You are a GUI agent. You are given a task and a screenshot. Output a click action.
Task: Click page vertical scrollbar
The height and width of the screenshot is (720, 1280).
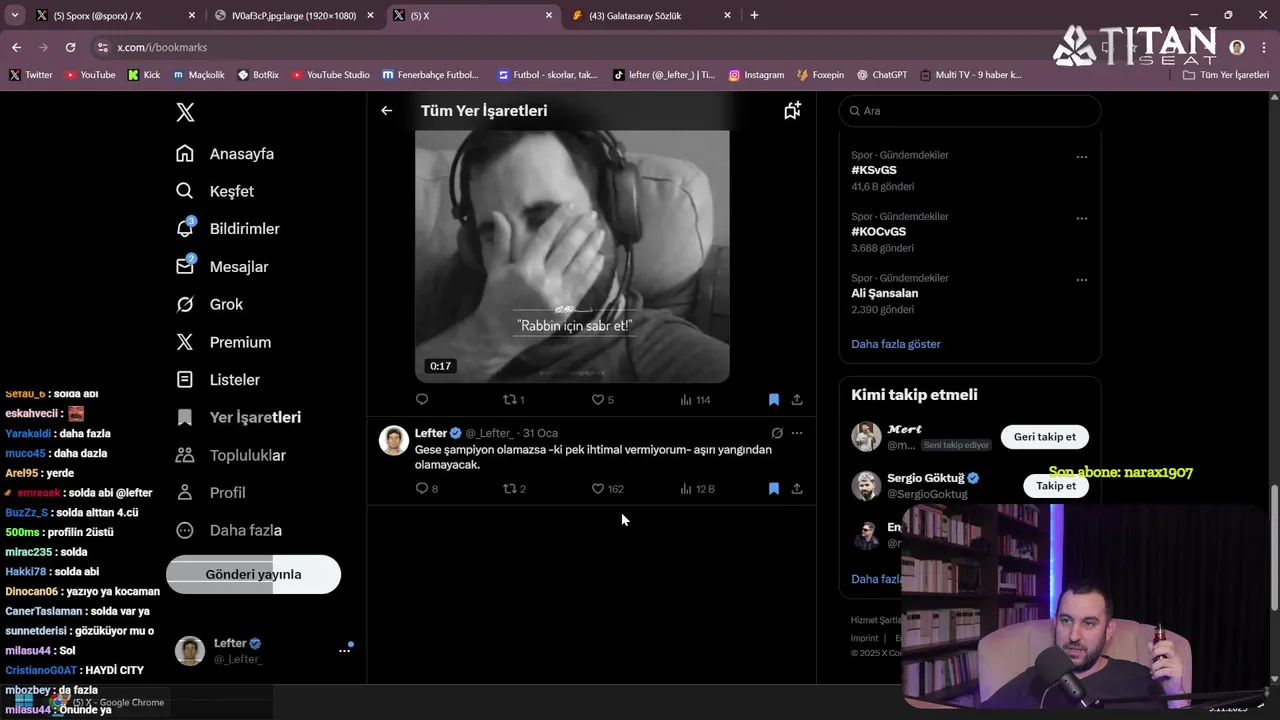(1274, 546)
